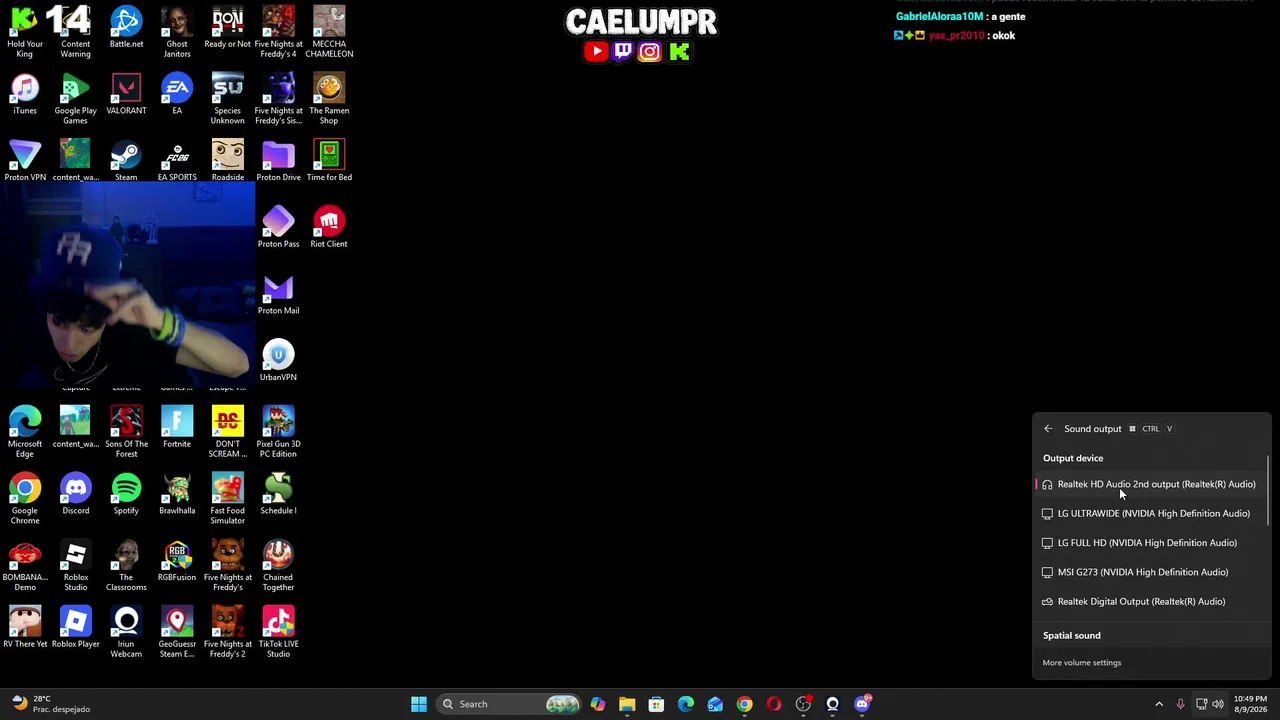The width and height of the screenshot is (1280, 720).
Task: Select the Steam desktop icon
Action: (x=126, y=160)
